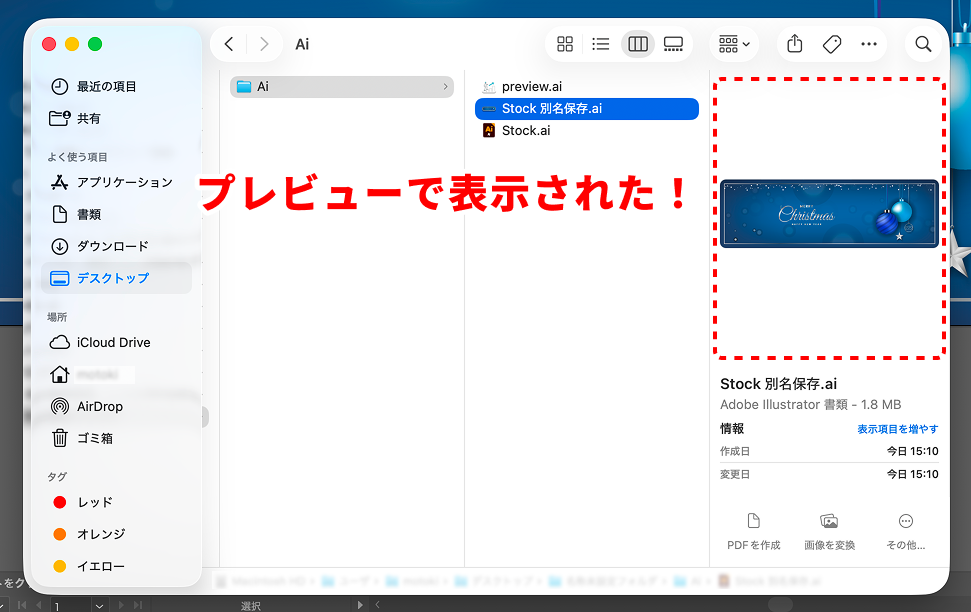The image size is (971, 612).
Task: Click the tag icon in toolbar
Action: pos(832,44)
